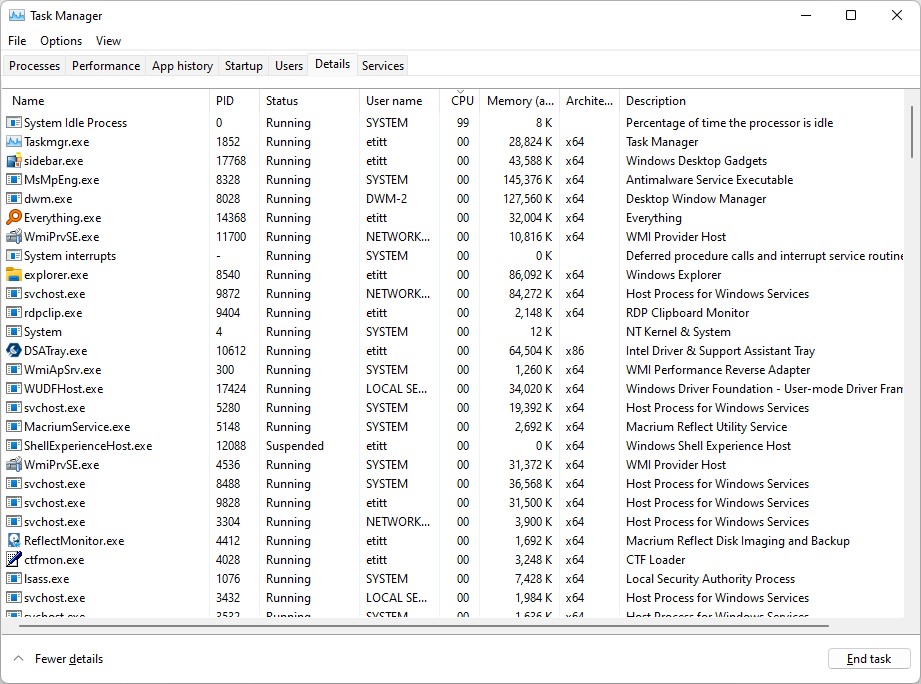
Task: Click the Everything.exe search icon
Action: [13, 218]
